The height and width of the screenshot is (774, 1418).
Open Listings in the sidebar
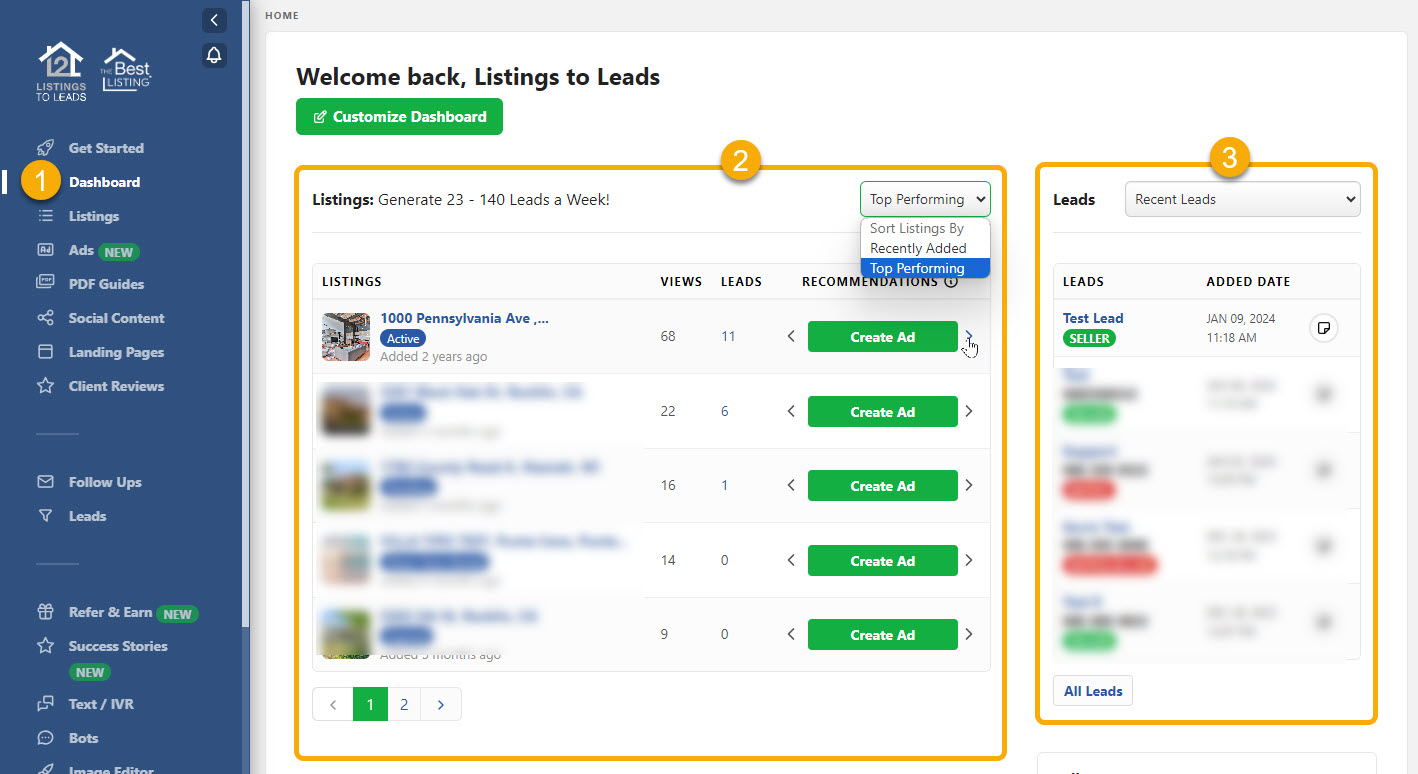[94, 216]
